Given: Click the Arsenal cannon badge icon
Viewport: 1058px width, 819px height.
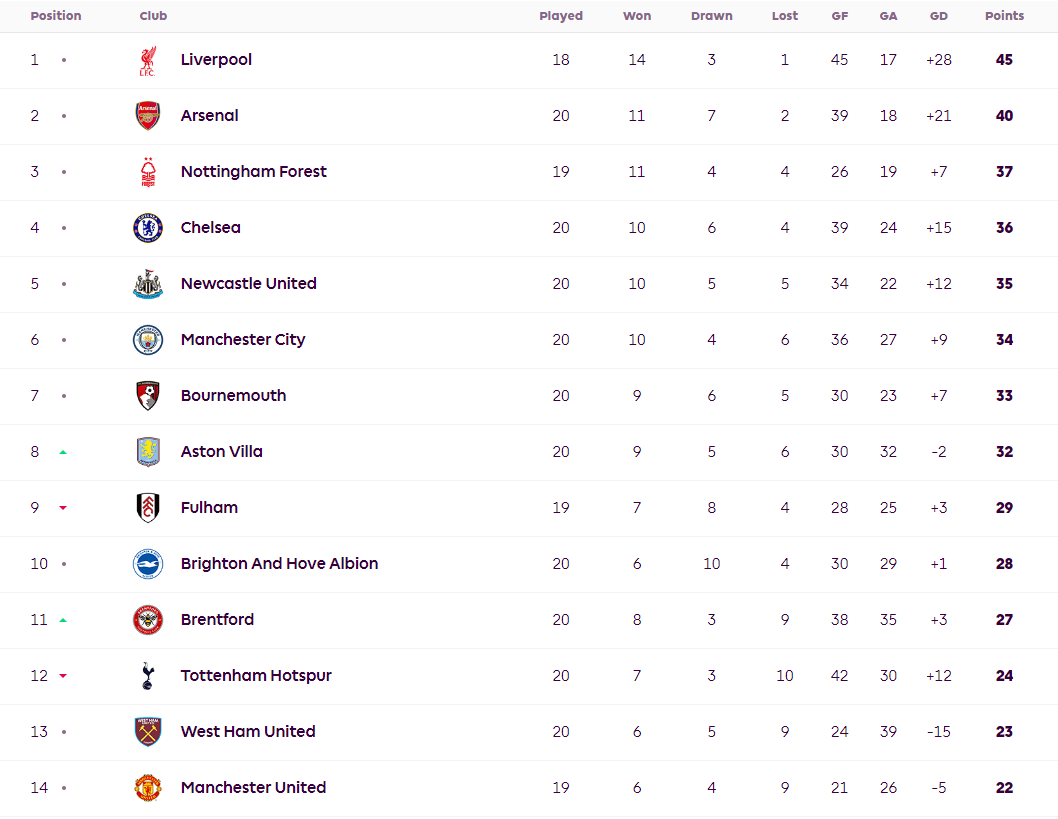Looking at the screenshot, I should point(148,116).
